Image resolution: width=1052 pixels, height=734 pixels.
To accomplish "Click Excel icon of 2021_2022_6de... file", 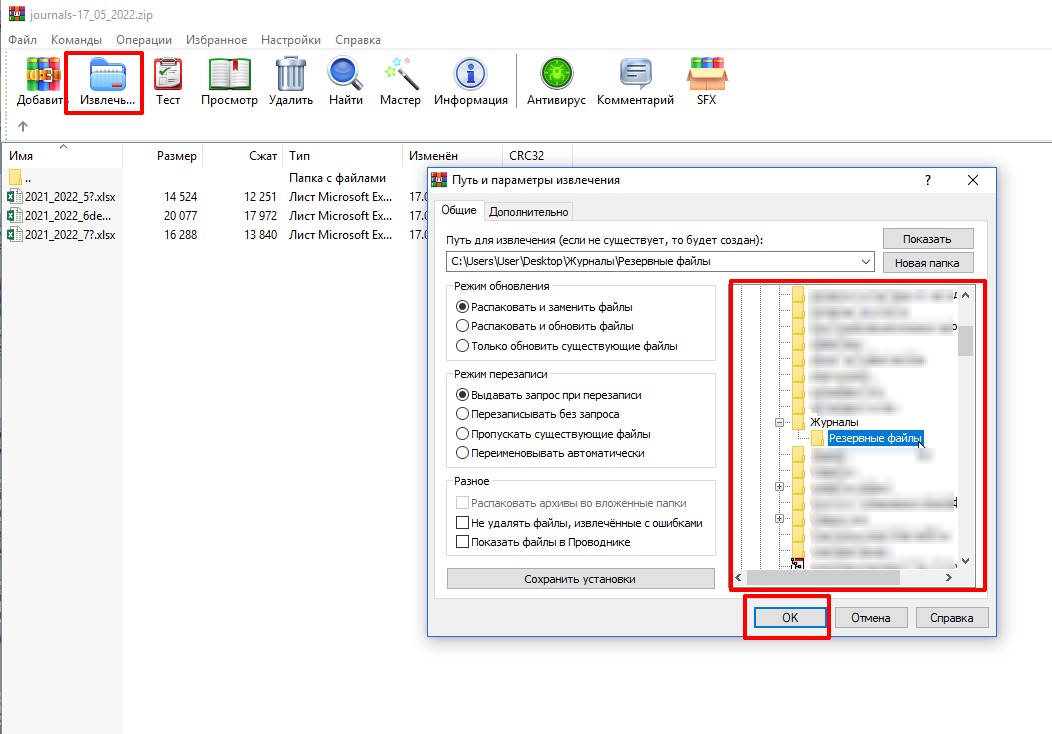I will pos(15,215).
